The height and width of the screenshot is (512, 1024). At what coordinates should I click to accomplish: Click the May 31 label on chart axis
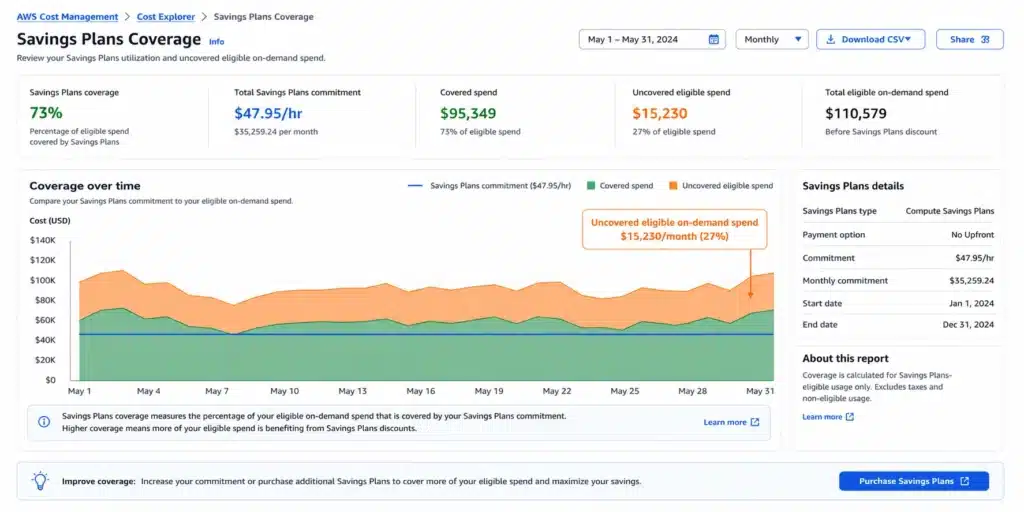pyautogui.click(x=760, y=391)
